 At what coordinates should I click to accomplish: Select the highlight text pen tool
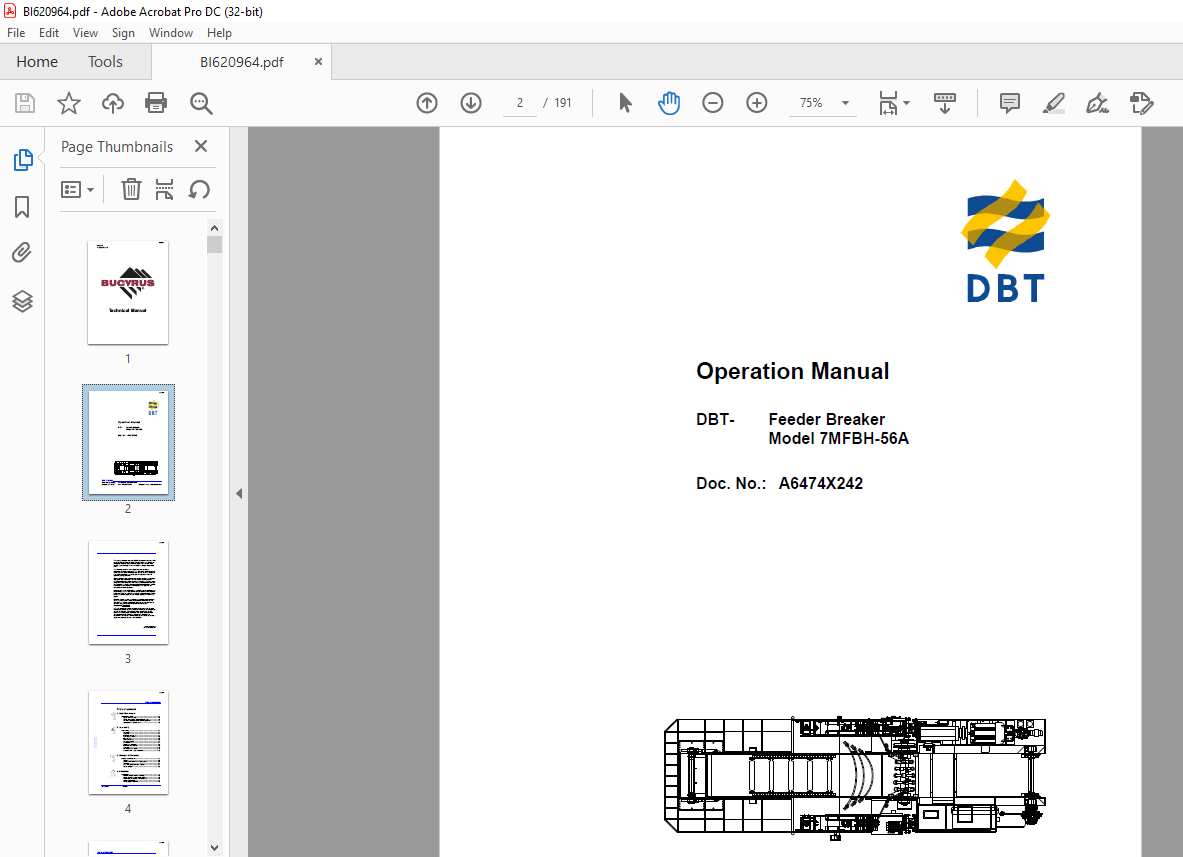(1053, 103)
